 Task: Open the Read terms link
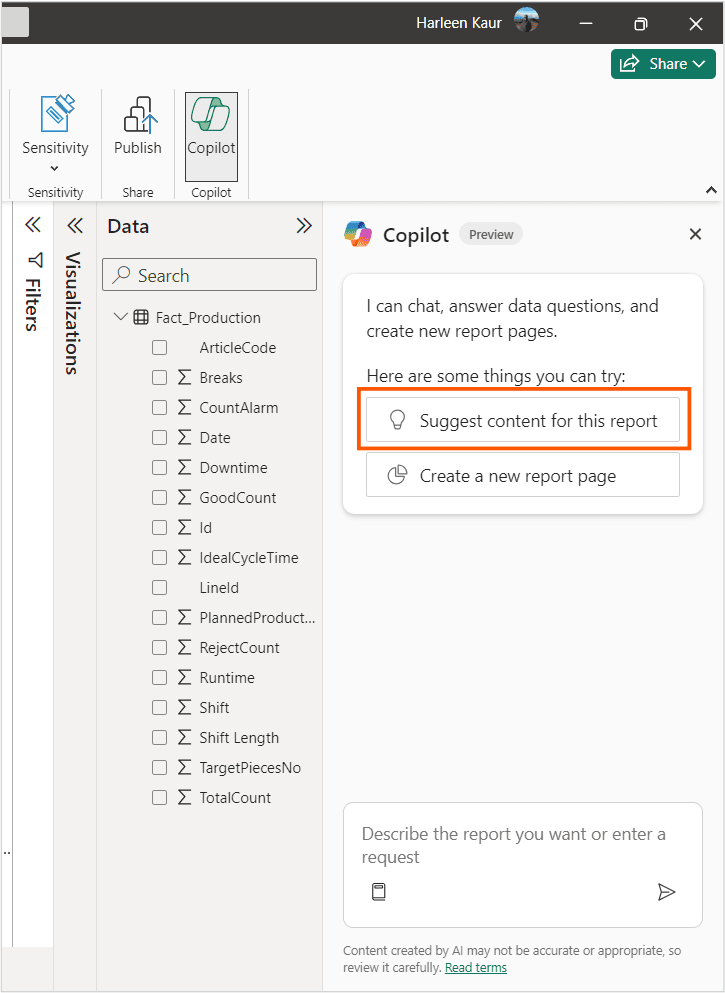pos(476,968)
